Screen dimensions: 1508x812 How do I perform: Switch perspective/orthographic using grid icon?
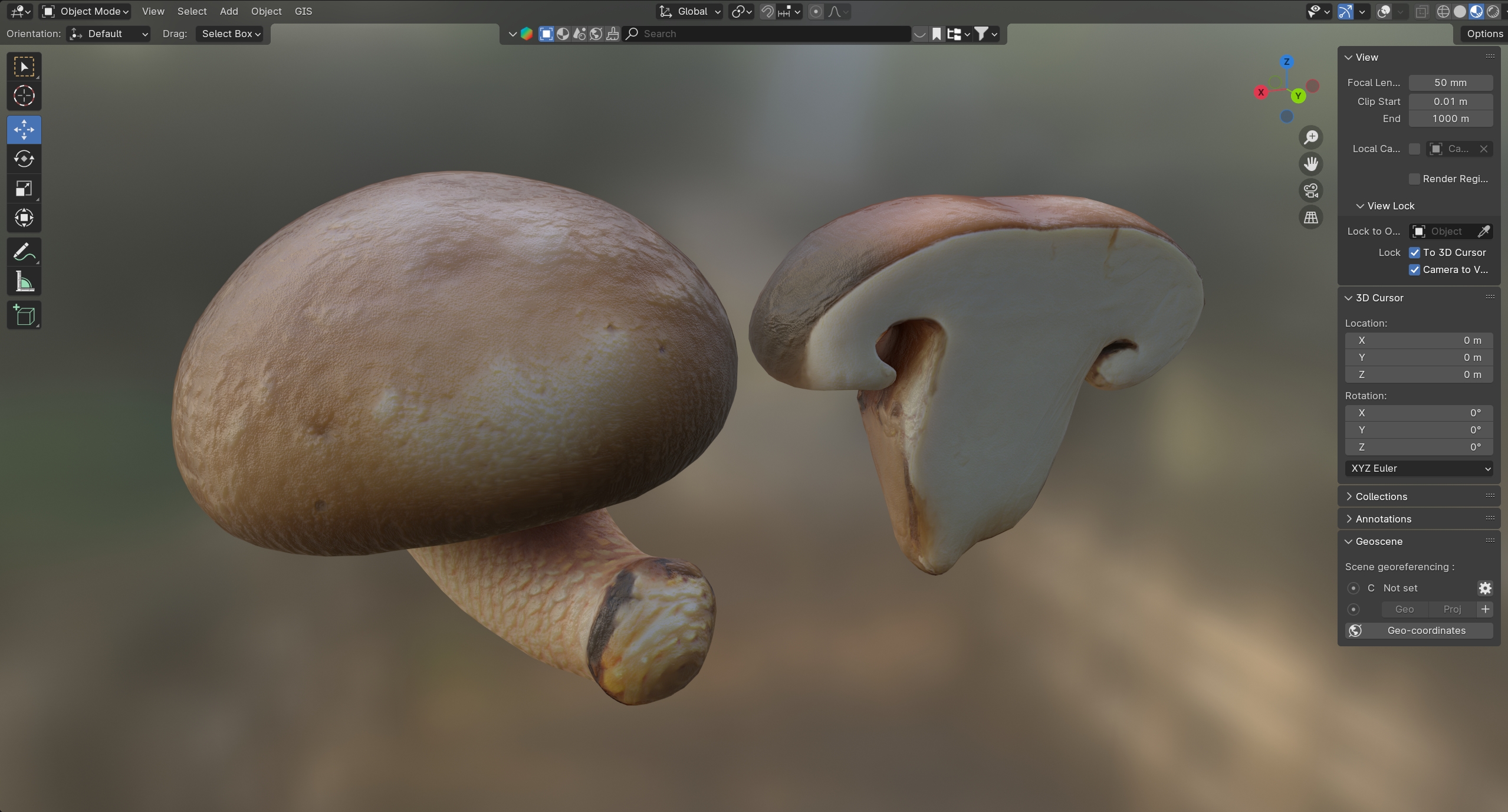[1310, 218]
